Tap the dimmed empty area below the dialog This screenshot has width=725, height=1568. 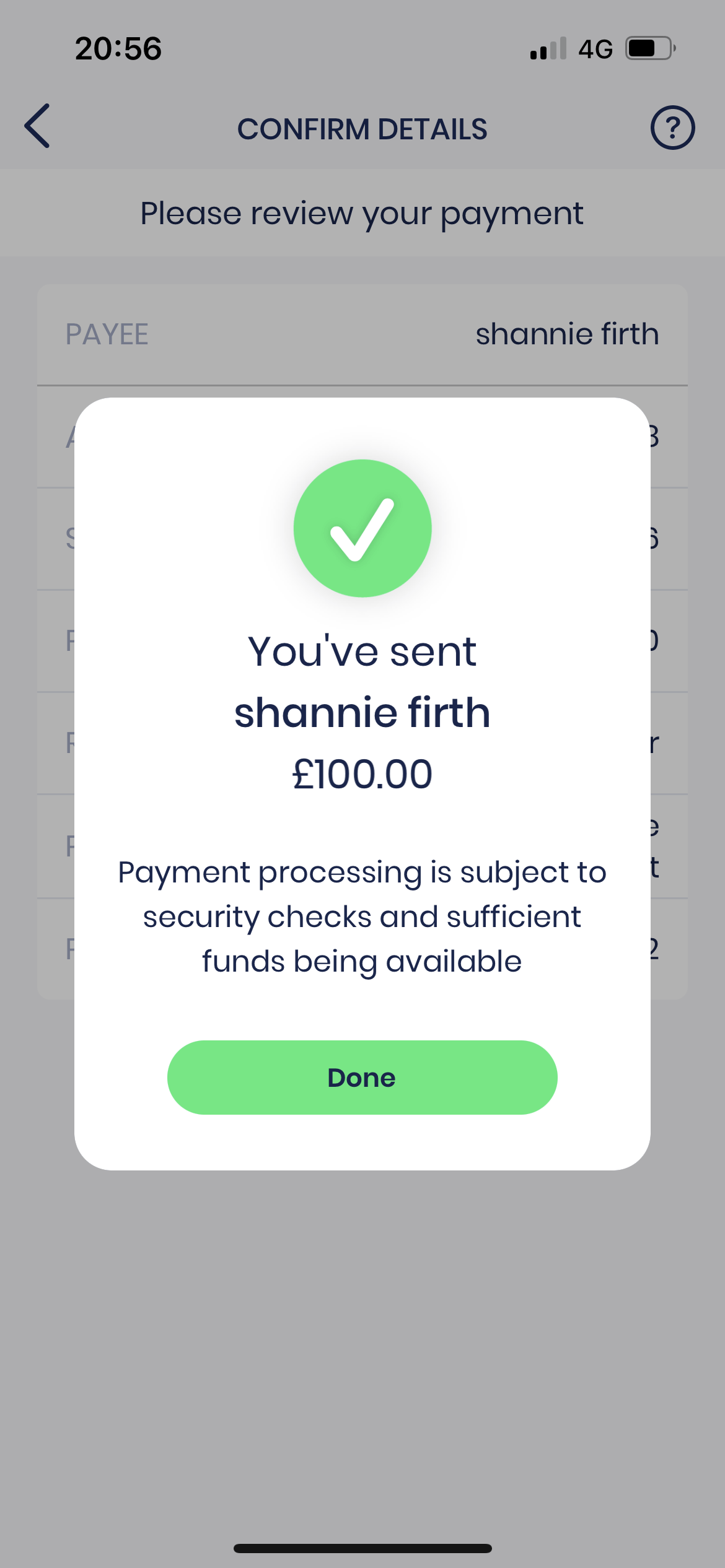tap(362, 1331)
